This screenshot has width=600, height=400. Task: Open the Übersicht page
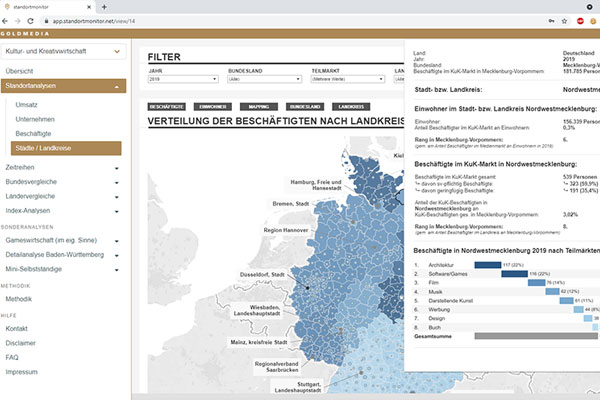click(19, 71)
